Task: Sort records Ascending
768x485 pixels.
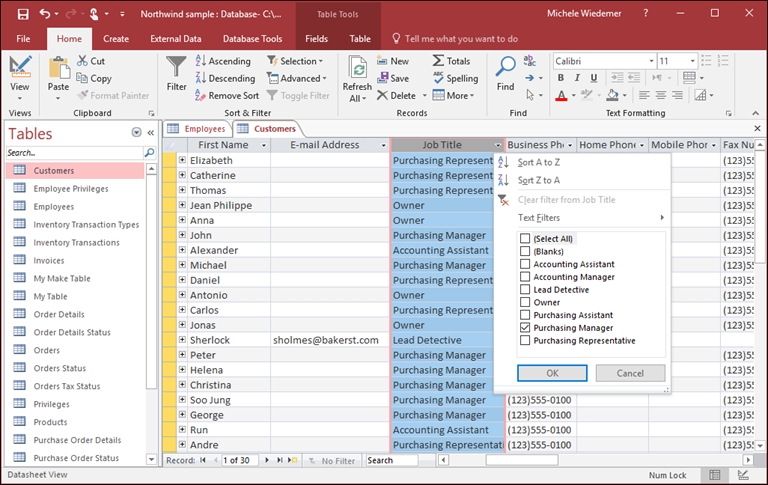Action: [x=223, y=61]
